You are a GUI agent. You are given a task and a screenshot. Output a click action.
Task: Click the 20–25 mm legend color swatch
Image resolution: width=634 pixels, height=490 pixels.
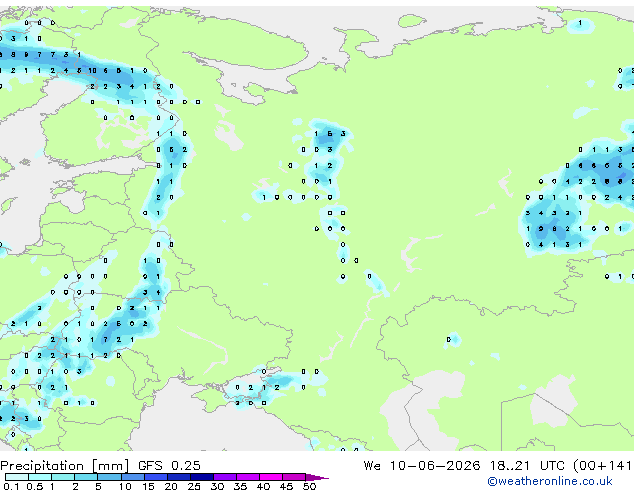click(178, 477)
